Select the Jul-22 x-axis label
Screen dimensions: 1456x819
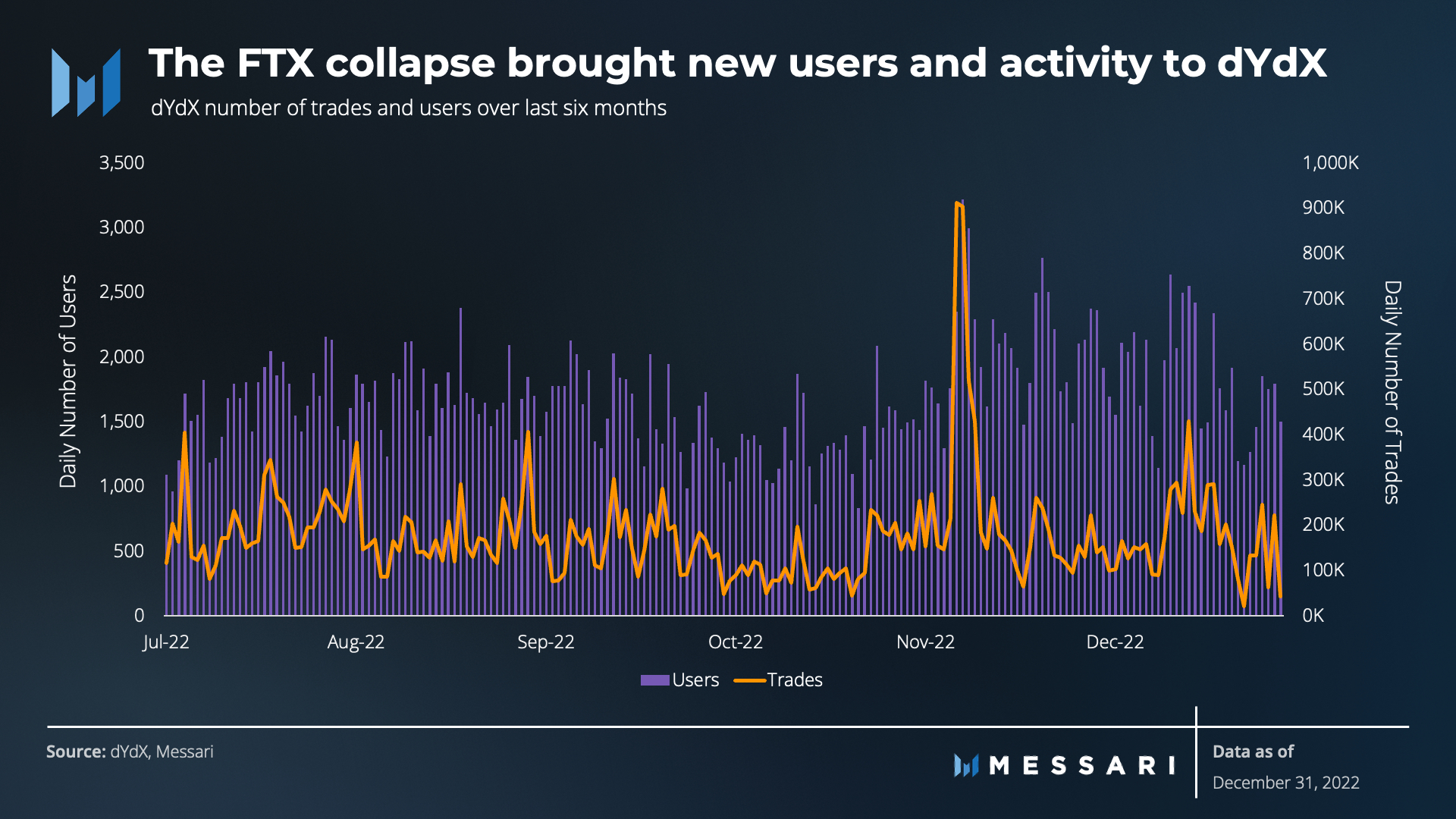coord(166,642)
